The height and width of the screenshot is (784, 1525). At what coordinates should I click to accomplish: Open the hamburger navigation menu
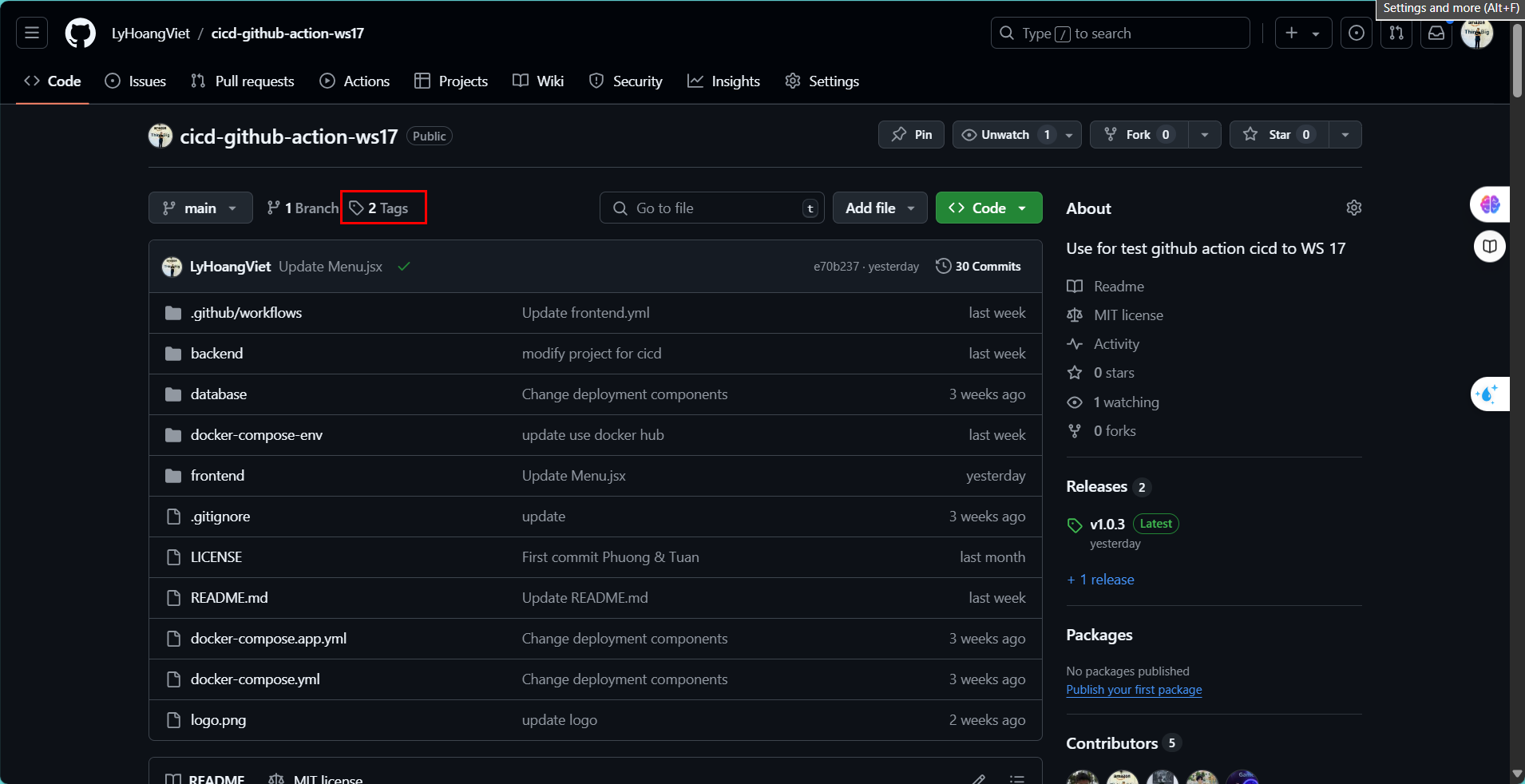pyautogui.click(x=32, y=33)
